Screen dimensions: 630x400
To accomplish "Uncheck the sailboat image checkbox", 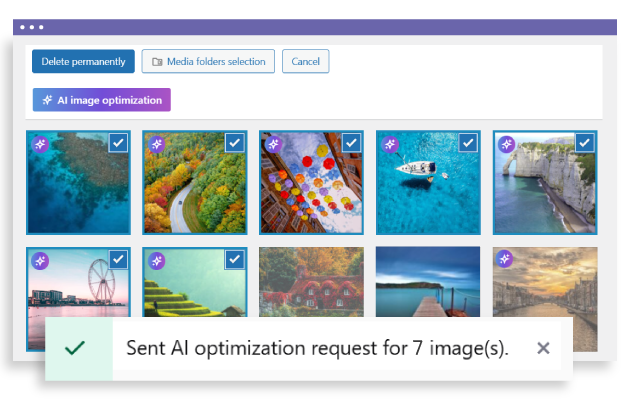I will [468, 143].
